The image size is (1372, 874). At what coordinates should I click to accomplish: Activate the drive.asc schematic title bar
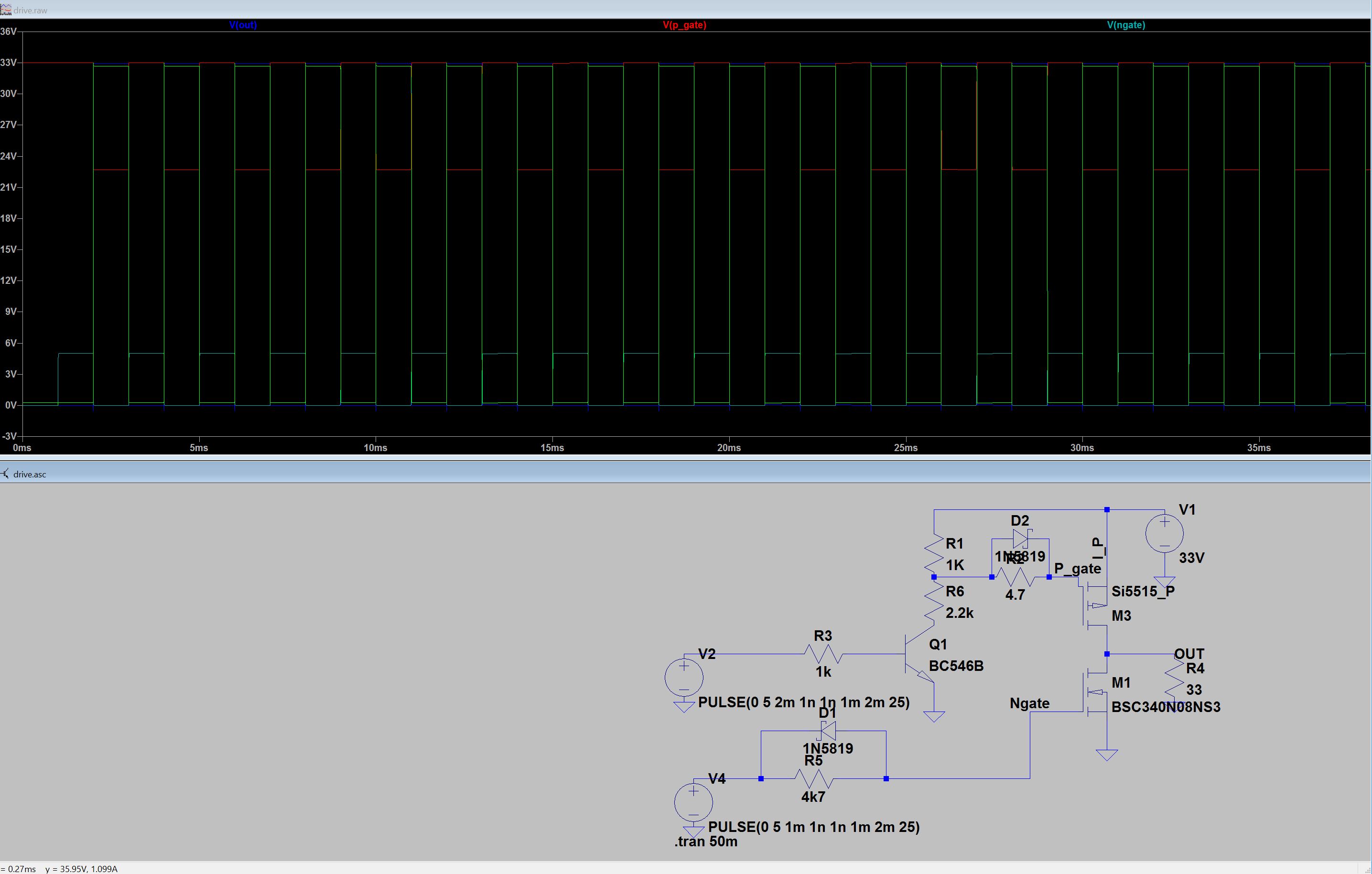tap(686, 474)
